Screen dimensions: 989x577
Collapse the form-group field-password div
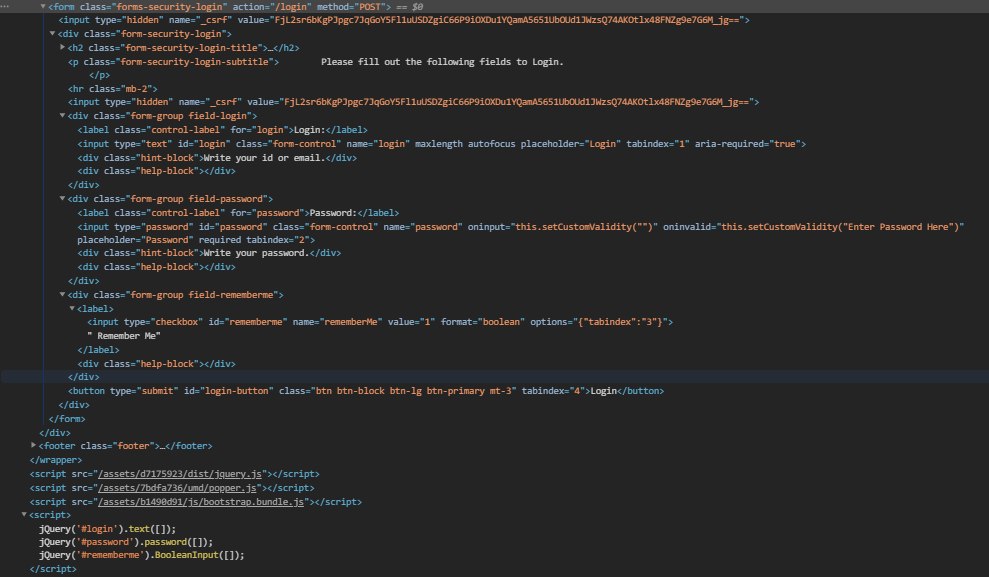62,199
